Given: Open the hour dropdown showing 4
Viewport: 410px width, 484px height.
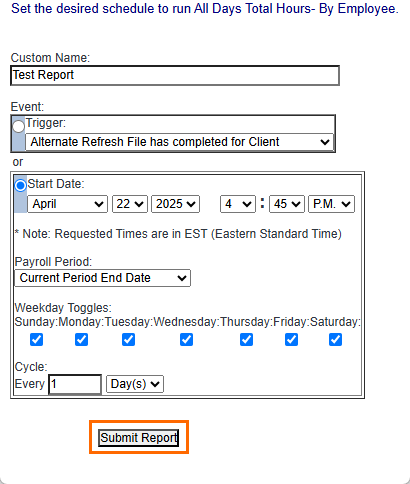Looking at the screenshot, I should 238,204.
